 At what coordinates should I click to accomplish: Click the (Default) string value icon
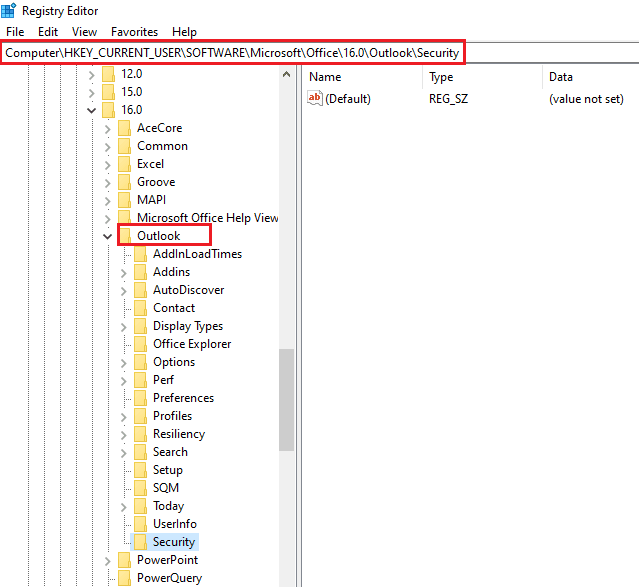[315, 98]
